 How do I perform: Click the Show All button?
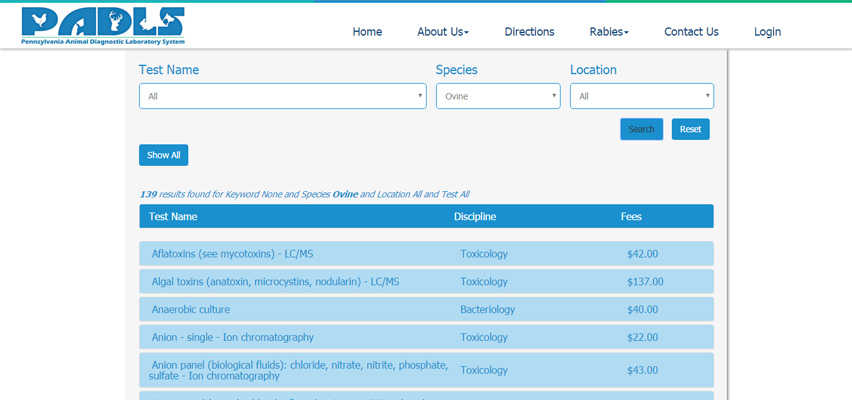pos(163,155)
